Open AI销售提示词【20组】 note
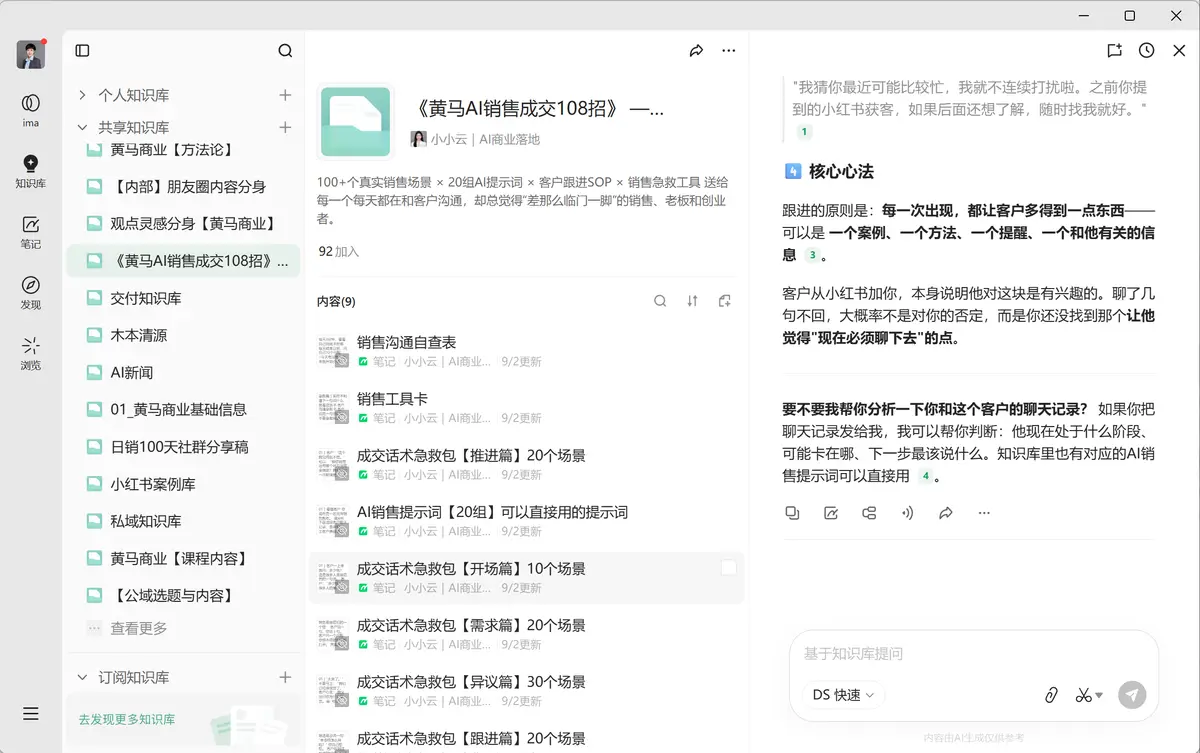 click(x=526, y=521)
